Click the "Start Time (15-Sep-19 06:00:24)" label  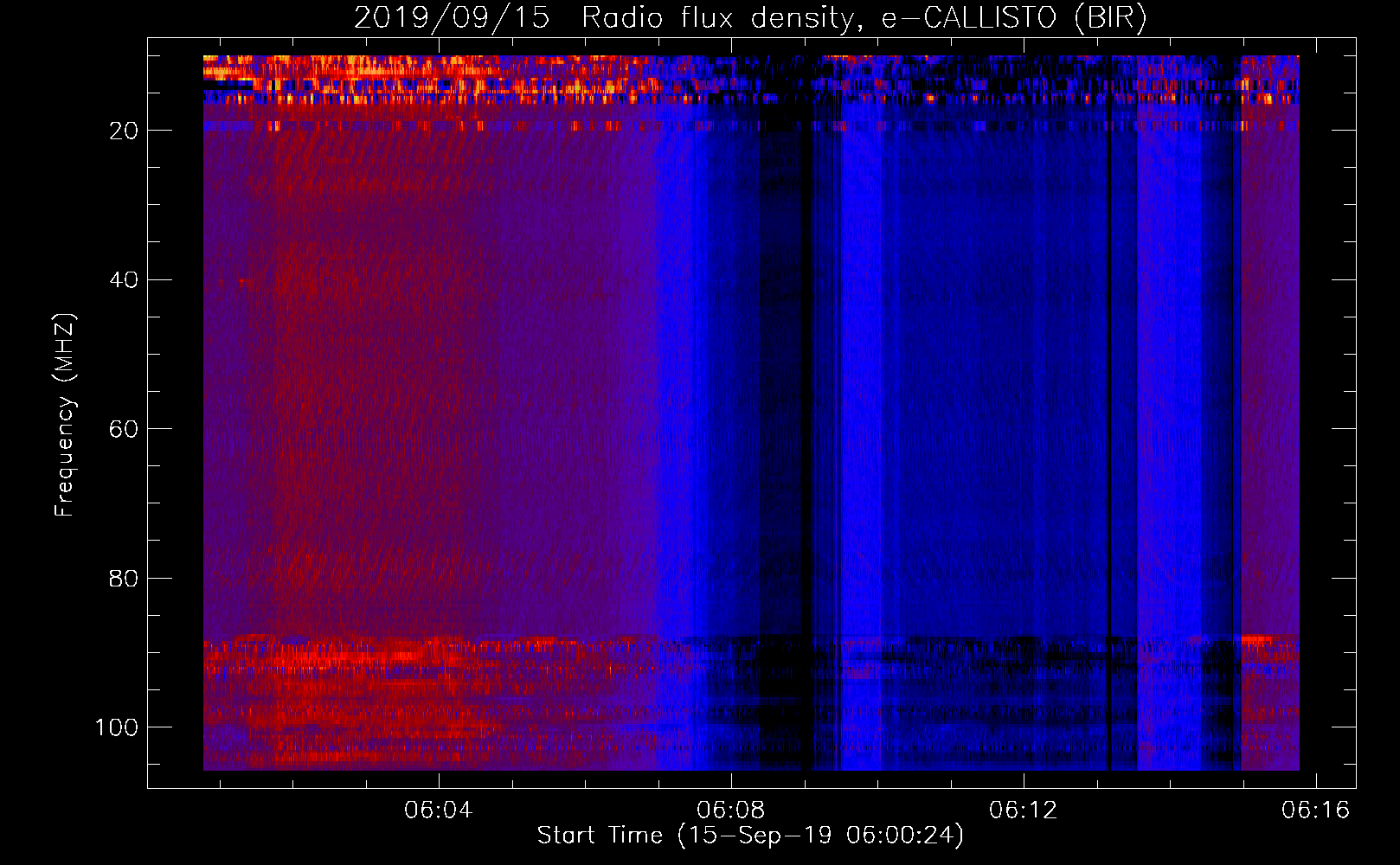coord(750,836)
